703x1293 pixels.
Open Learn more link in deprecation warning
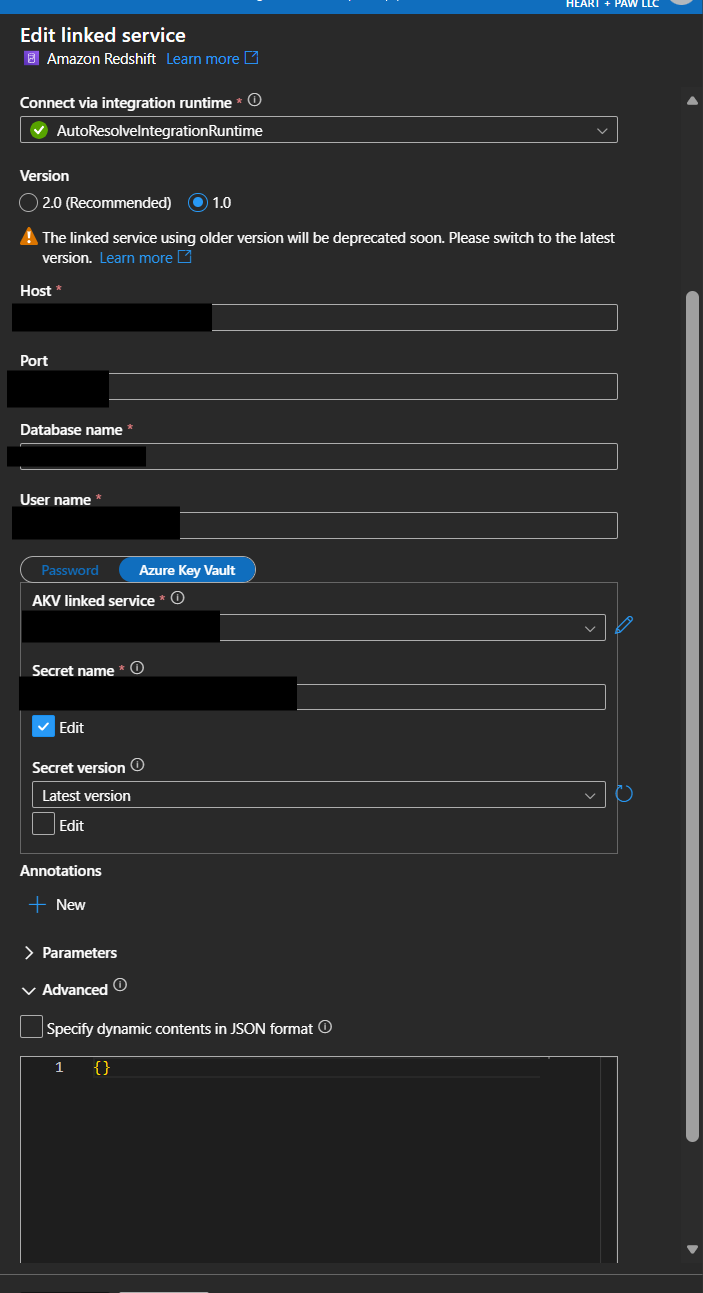tap(136, 258)
